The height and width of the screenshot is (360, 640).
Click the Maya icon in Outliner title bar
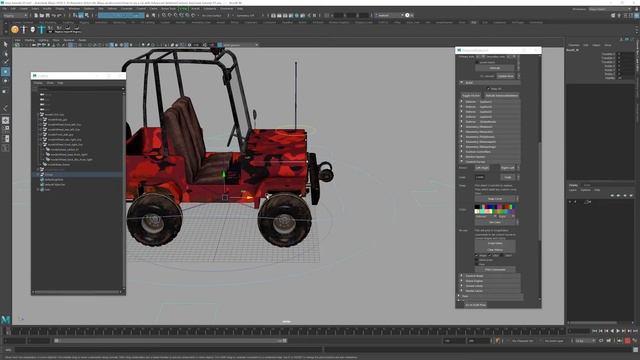click(35, 76)
